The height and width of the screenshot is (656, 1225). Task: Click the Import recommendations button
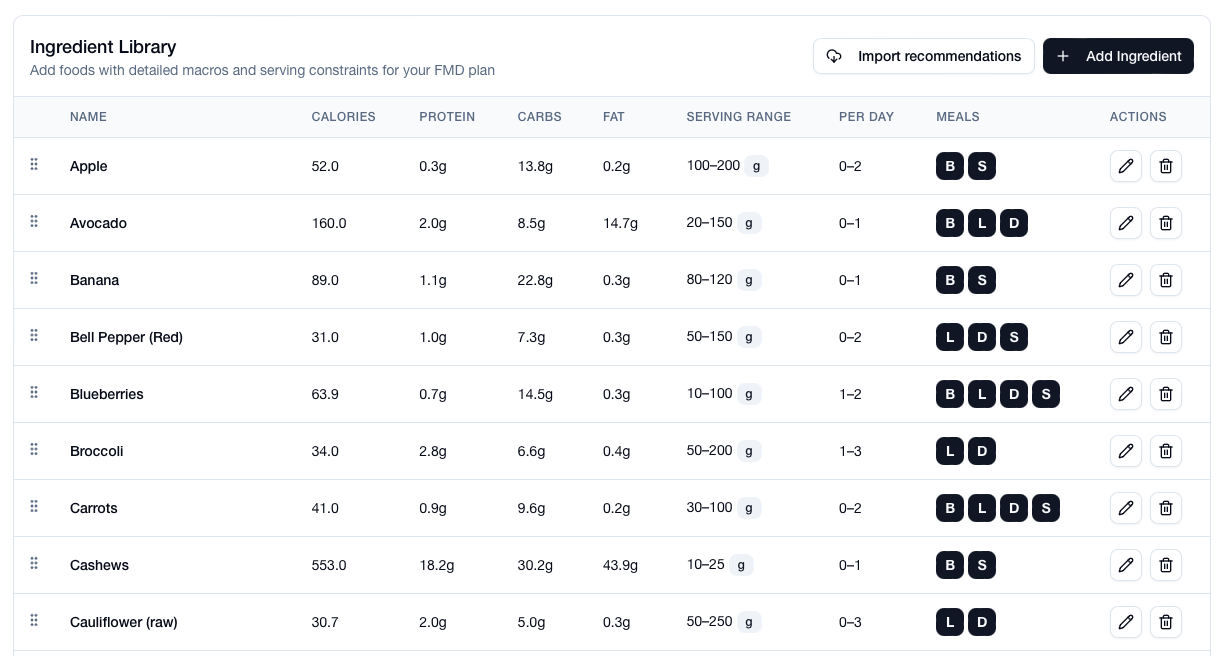click(x=923, y=56)
